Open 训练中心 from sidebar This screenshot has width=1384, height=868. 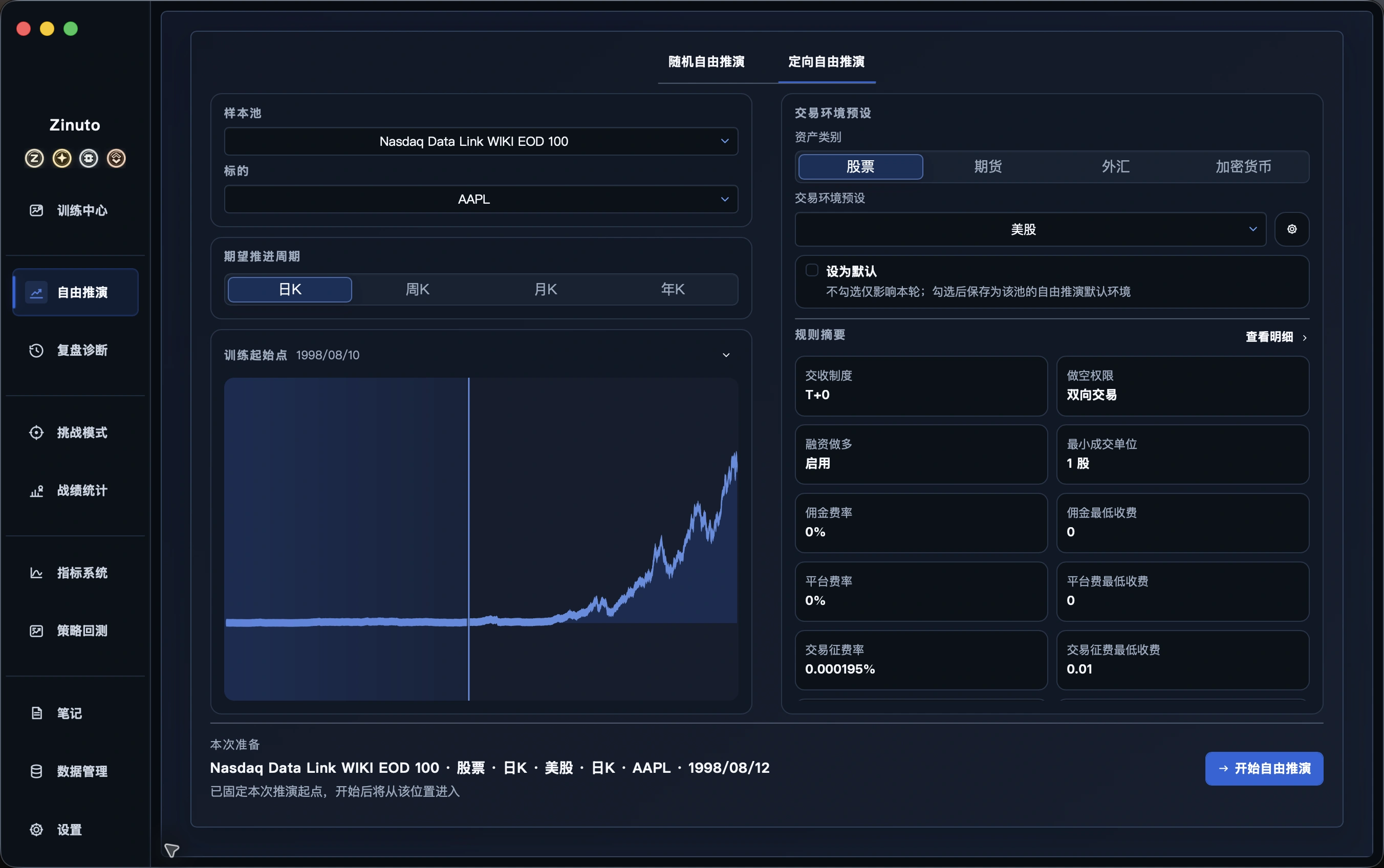pyautogui.click(x=75, y=210)
